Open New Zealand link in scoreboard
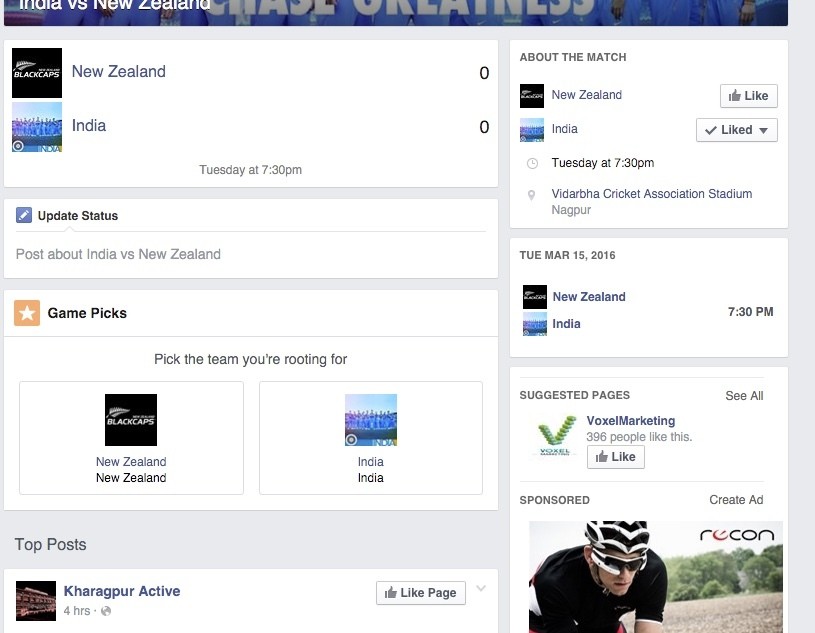The image size is (815, 633). (119, 71)
